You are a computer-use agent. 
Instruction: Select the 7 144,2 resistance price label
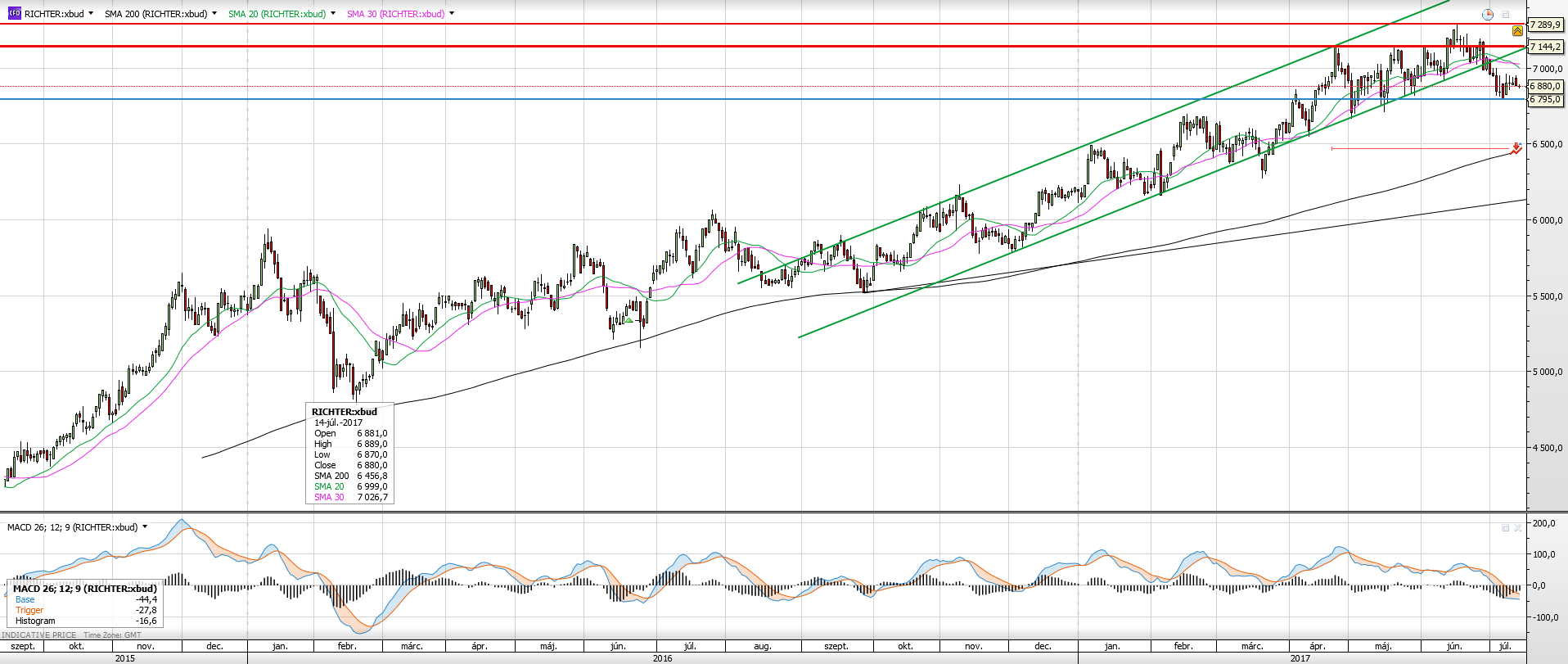pyautogui.click(x=1545, y=47)
